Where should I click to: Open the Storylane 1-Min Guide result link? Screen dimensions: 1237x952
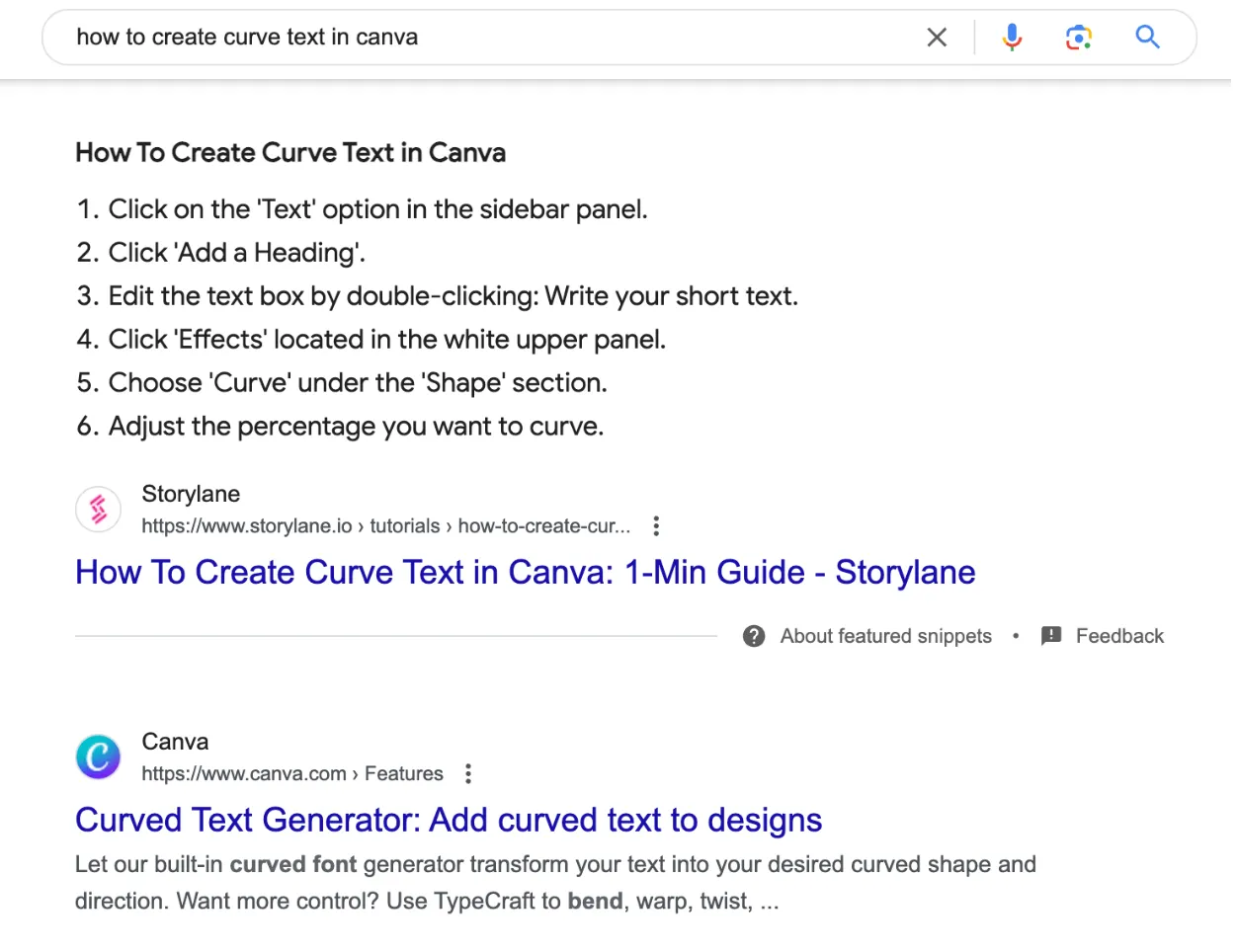pos(526,573)
